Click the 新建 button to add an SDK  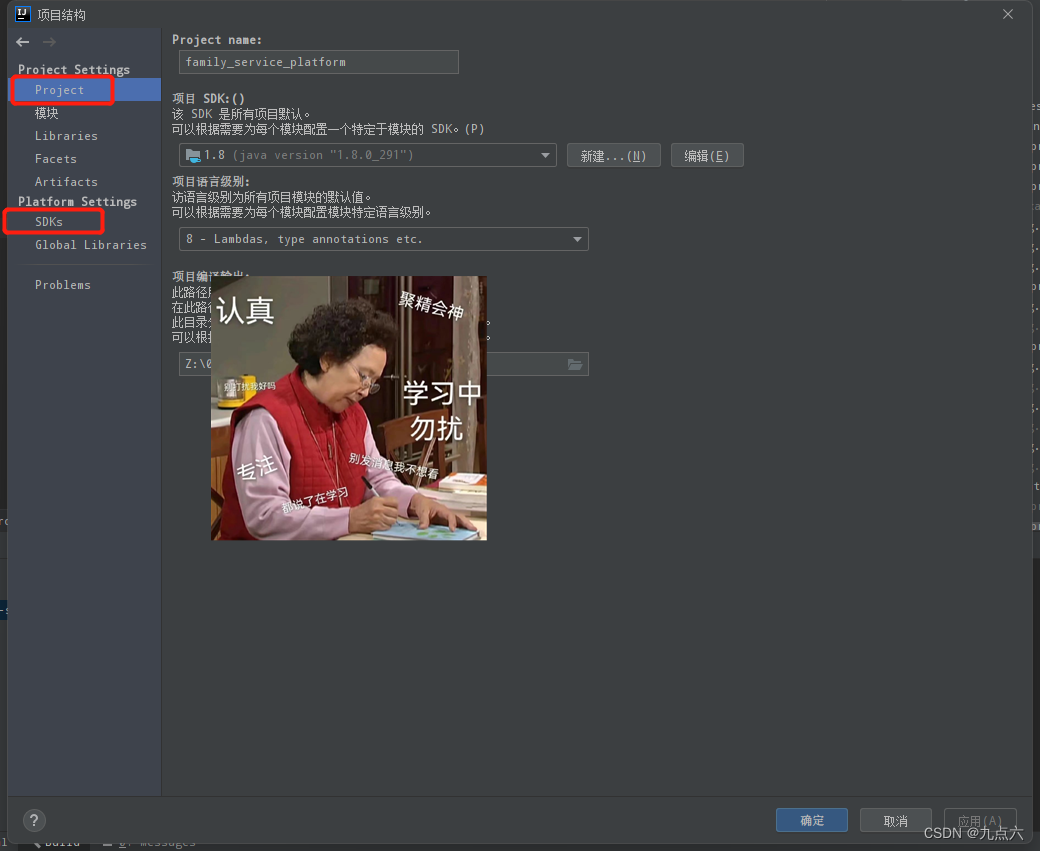tap(613, 155)
